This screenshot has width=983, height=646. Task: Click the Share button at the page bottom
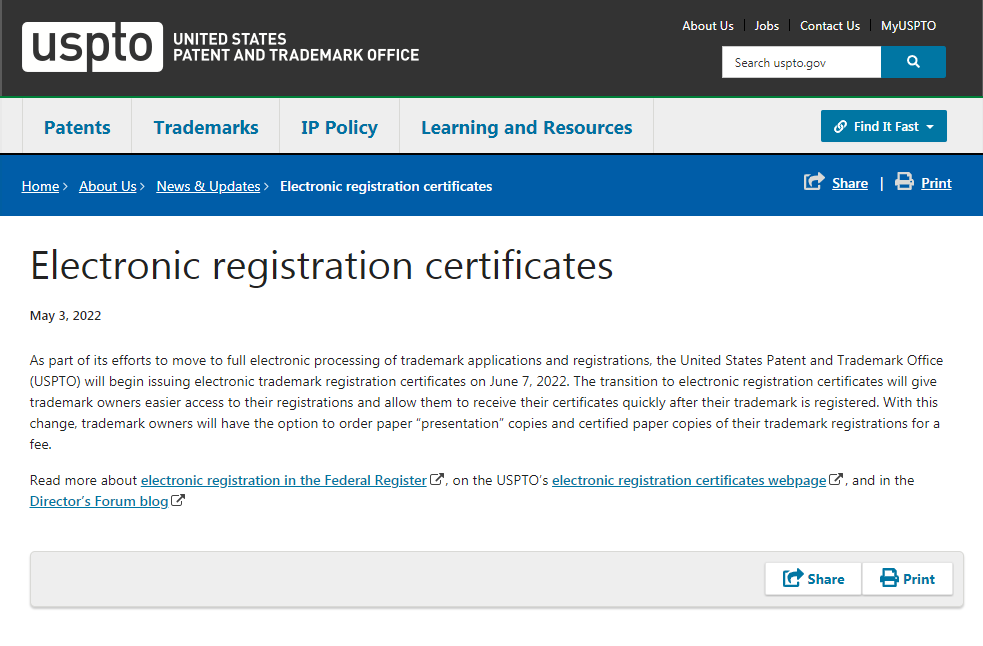[813, 579]
